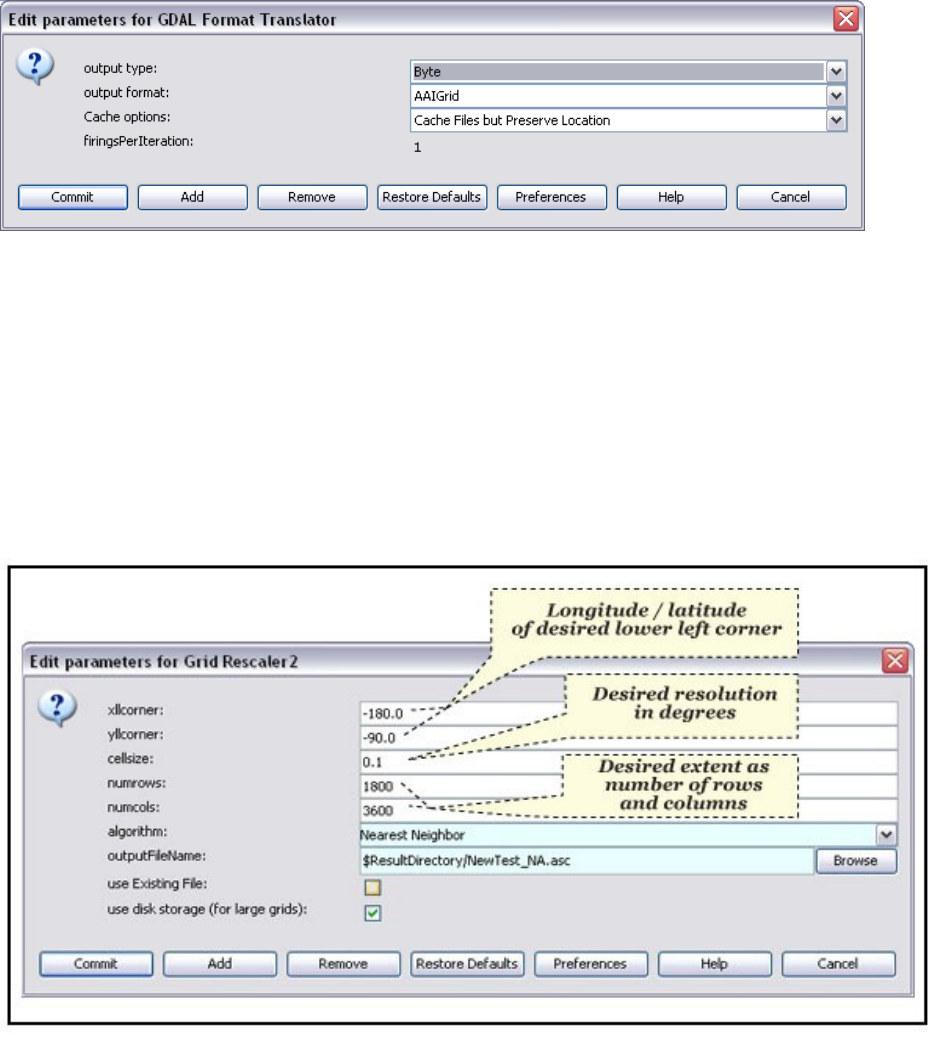This screenshot has height=1039, width=937.
Task: Open Preferences in GDAL Format Translator dialog
Action: pos(551,197)
